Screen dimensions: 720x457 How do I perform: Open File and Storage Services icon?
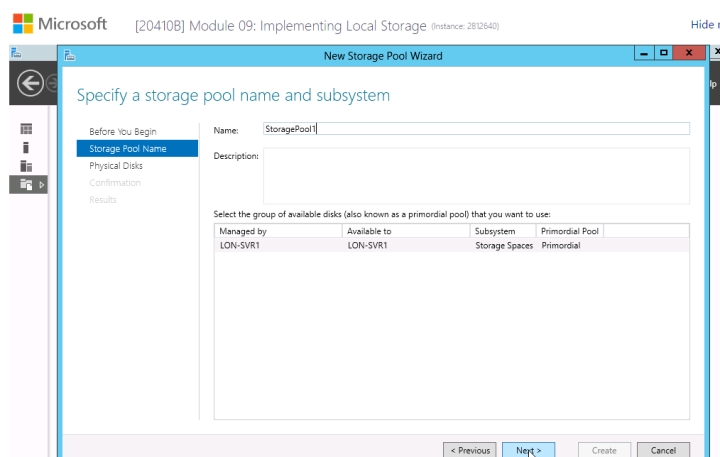pos(21,184)
